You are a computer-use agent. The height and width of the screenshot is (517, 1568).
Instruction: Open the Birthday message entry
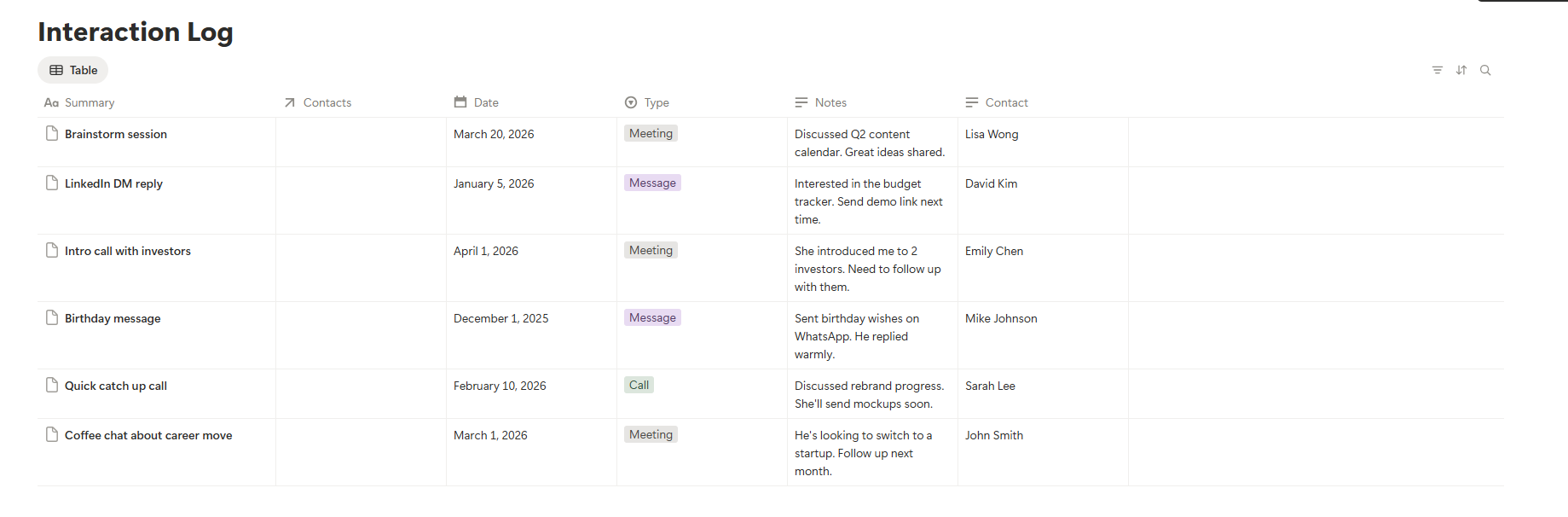click(113, 318)
